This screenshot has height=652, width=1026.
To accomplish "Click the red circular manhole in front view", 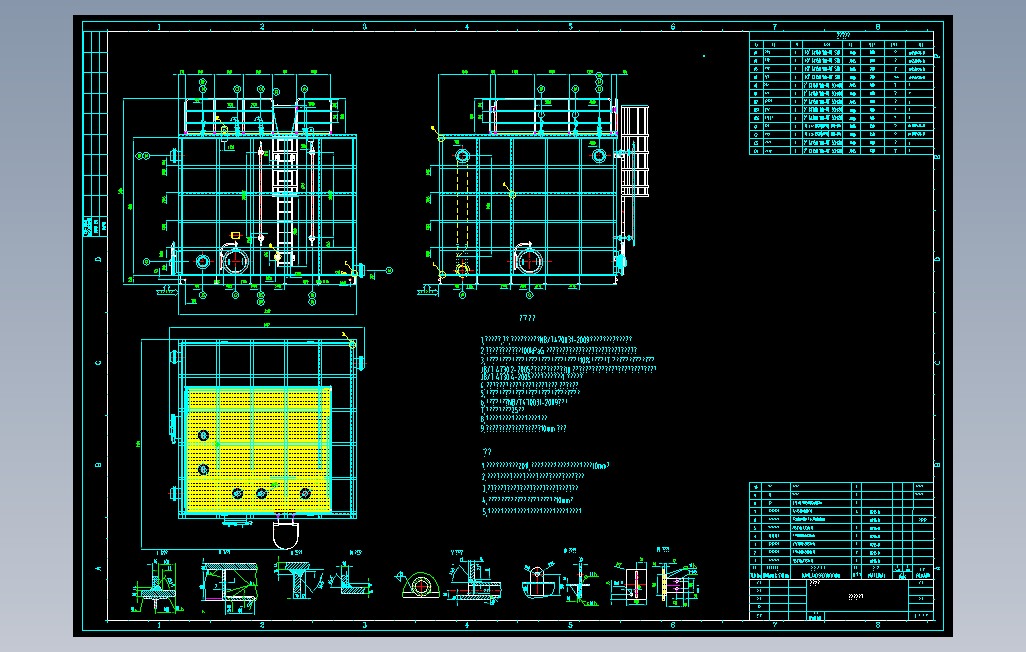I will [x=234, y=261].
